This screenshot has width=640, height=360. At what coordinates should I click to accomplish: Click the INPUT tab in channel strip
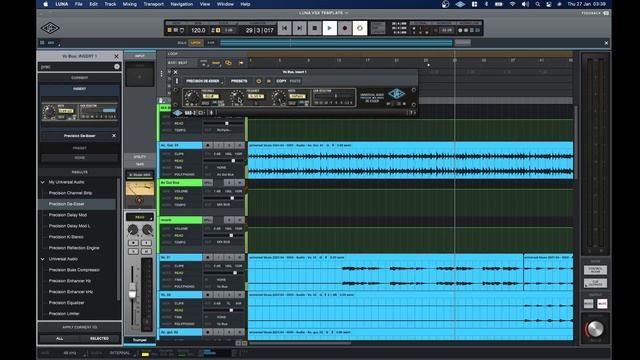coord(140,56)
